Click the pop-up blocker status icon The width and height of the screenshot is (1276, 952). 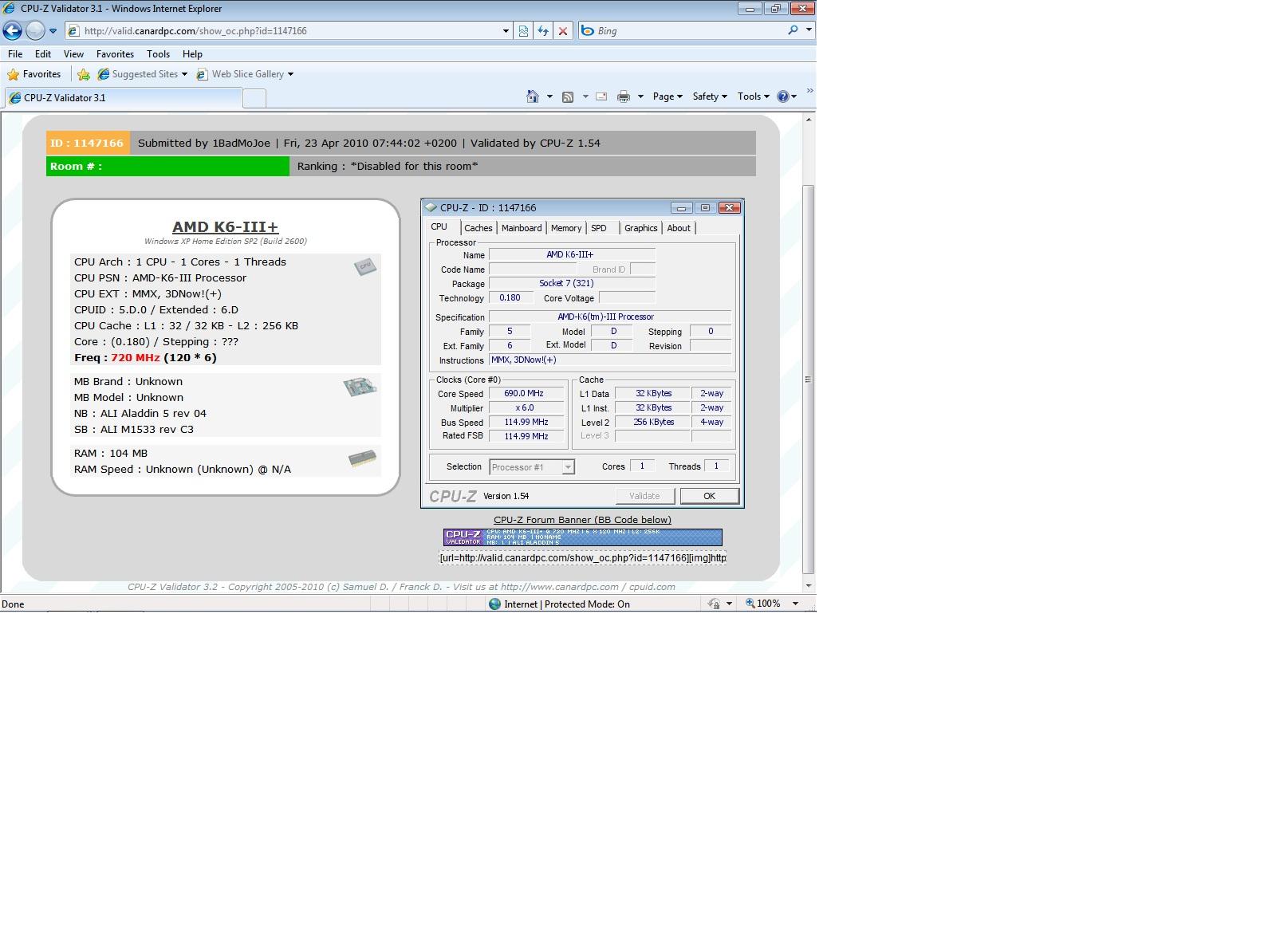[x=715, y=604]
